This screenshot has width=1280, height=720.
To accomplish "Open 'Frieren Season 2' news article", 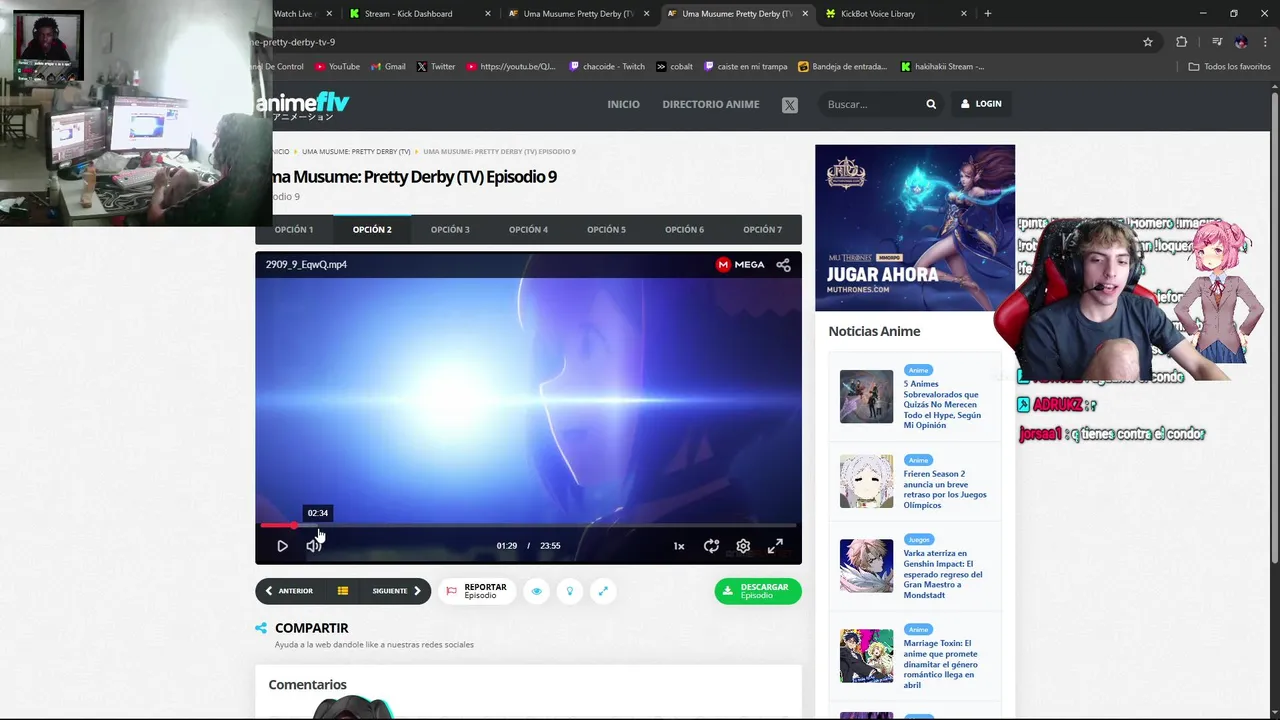I will (x=945, y=489).
